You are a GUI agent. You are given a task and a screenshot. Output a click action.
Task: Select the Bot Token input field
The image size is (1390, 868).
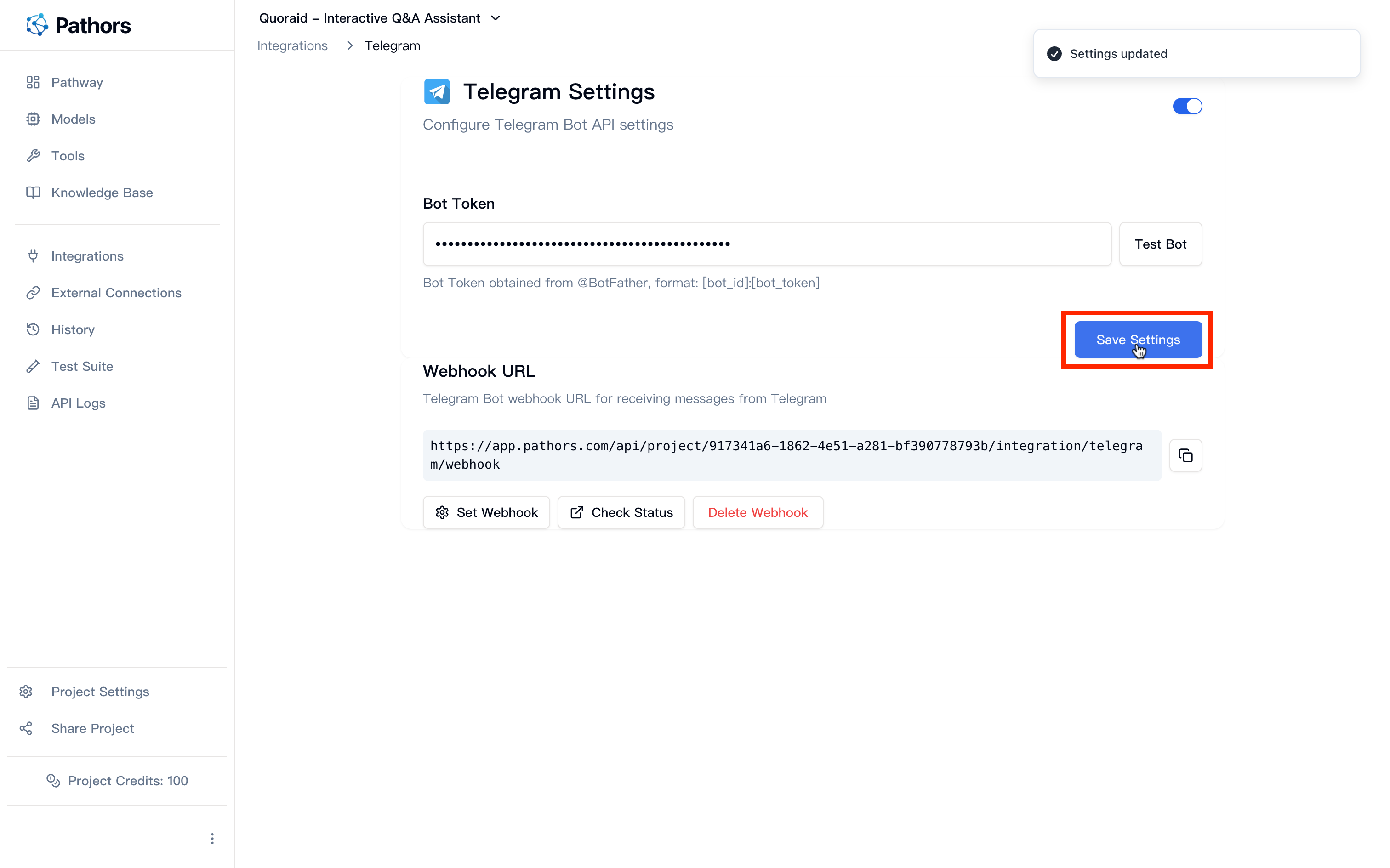click(x=767, y=244)
